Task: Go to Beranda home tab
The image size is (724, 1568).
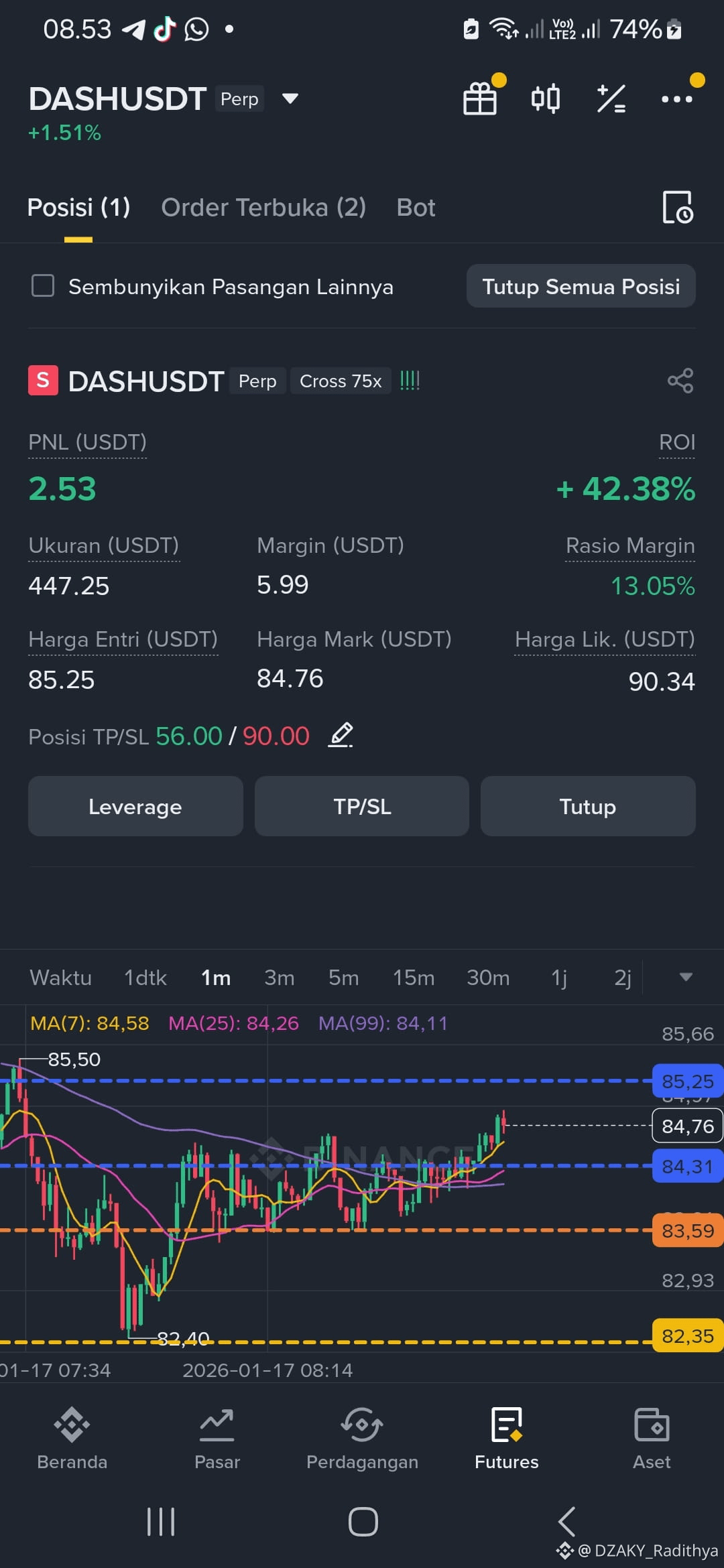Action: click(72, 1439)
